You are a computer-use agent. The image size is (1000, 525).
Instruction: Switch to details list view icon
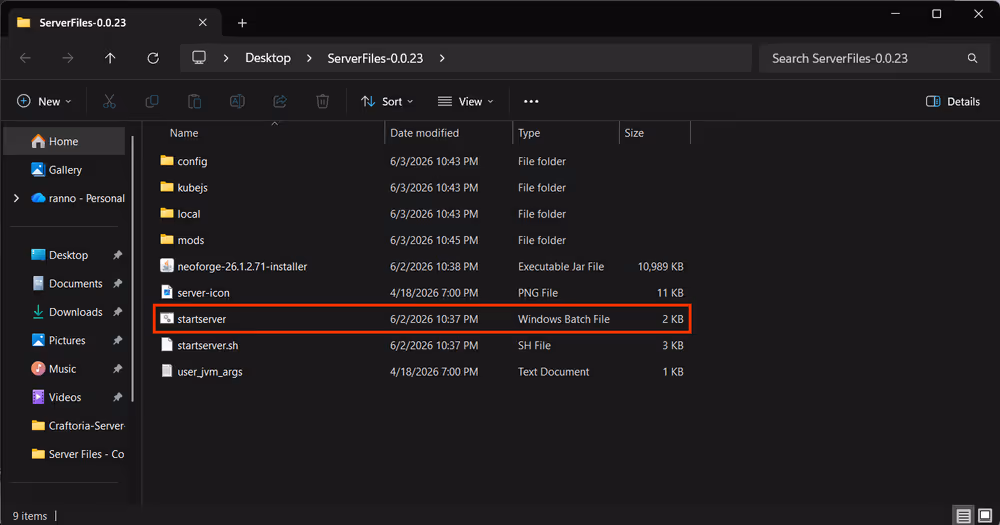[x=964, y=515]
